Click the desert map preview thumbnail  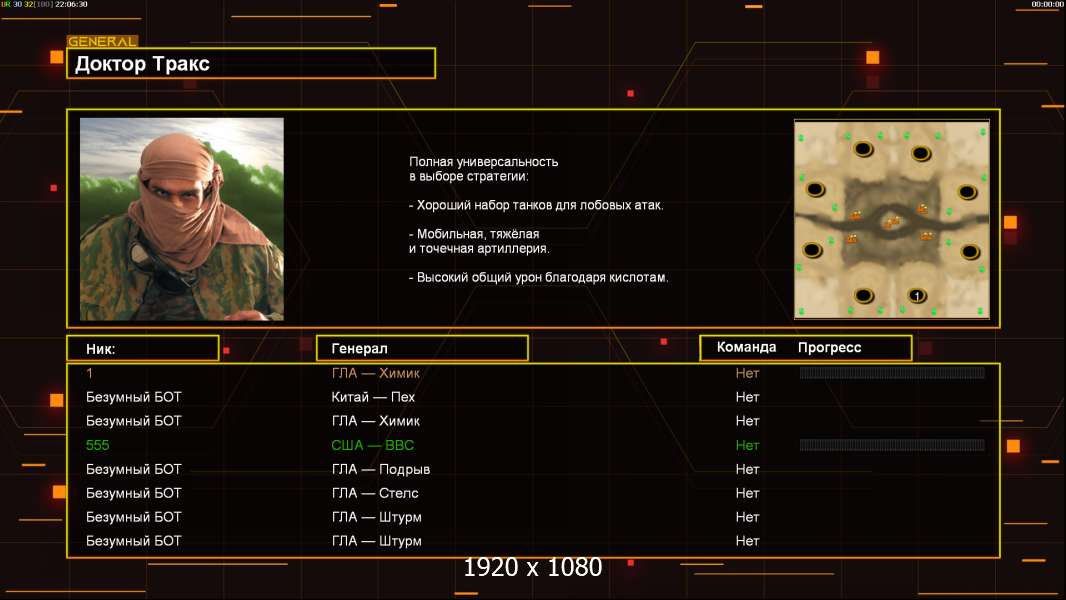point(892,219)
